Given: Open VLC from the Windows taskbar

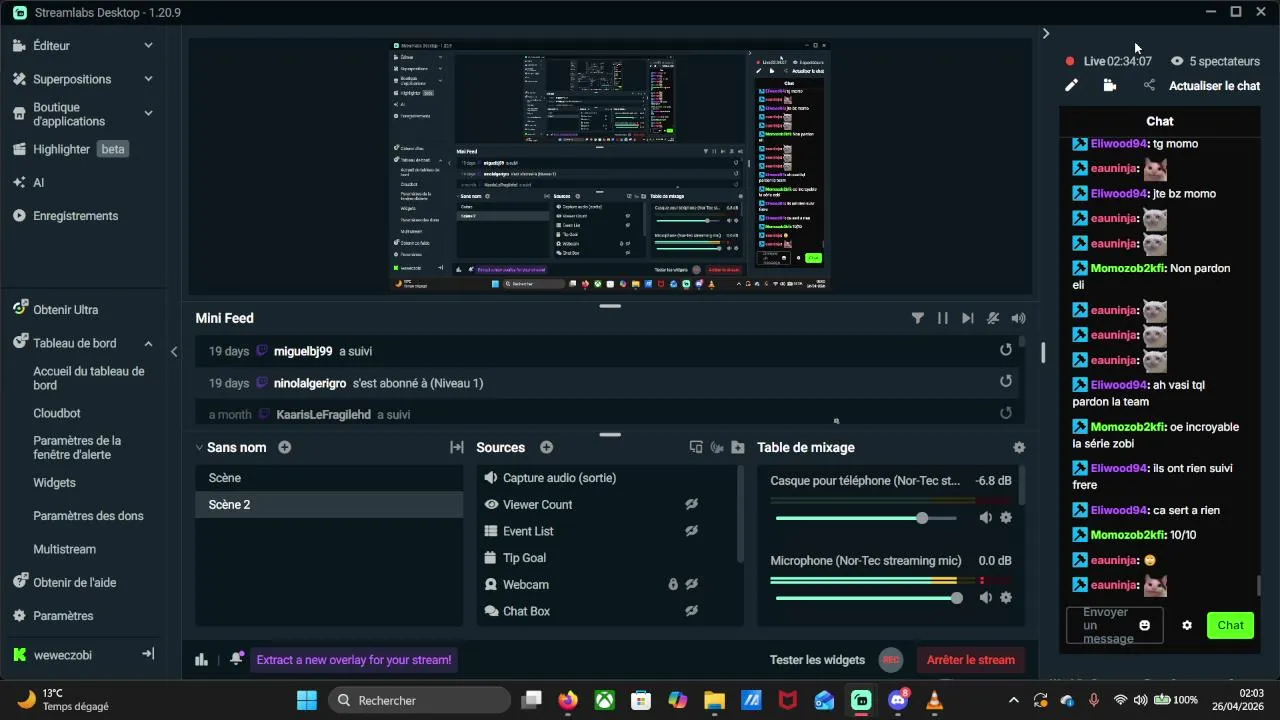Looking at the screenshot, I should [934, 700].
